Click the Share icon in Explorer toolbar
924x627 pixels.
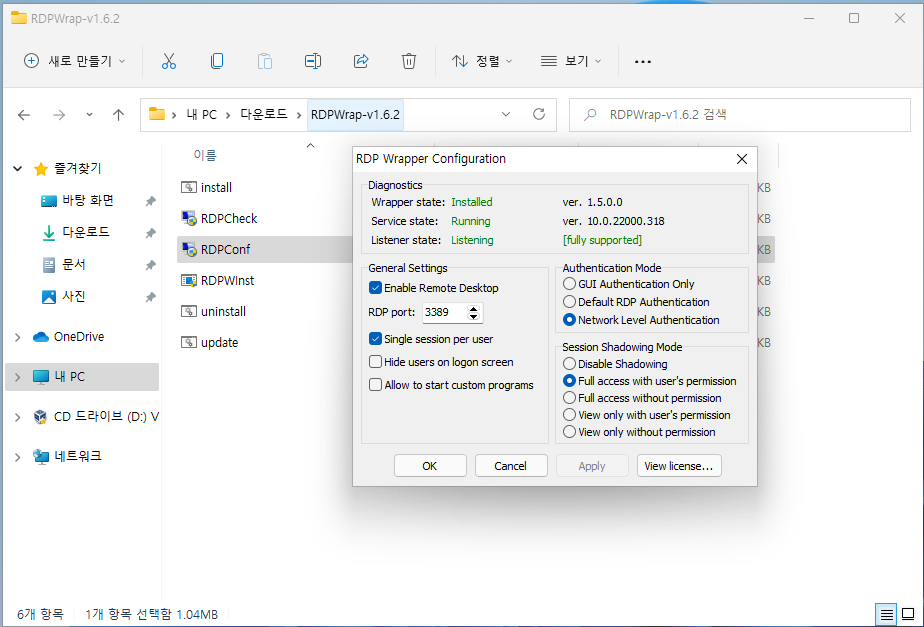click(361, 61)
